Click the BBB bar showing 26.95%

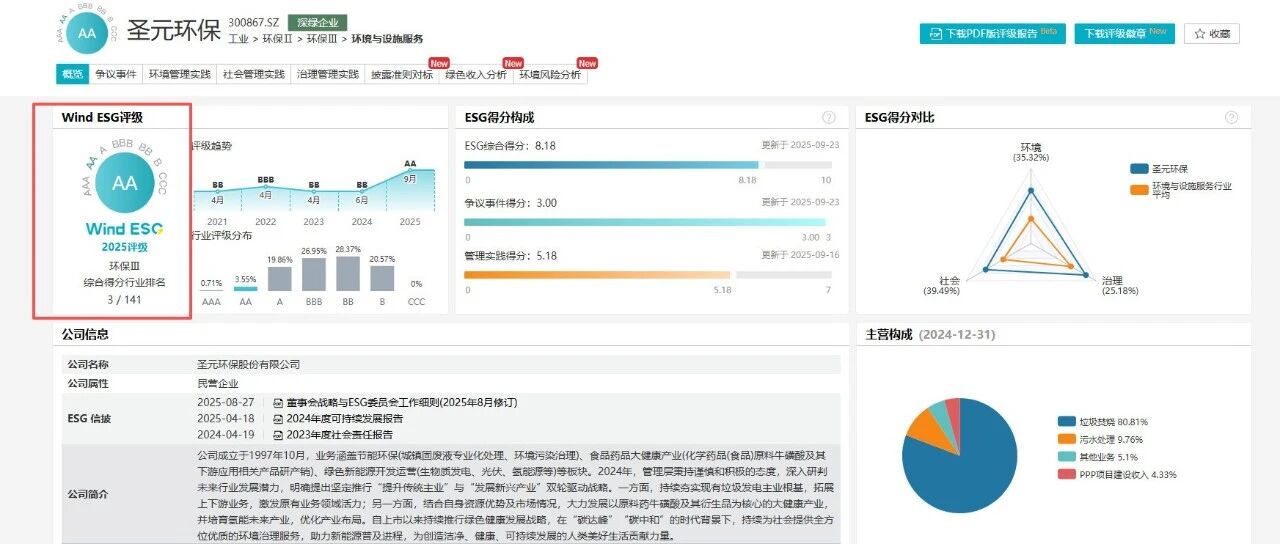tap(314, 274)
